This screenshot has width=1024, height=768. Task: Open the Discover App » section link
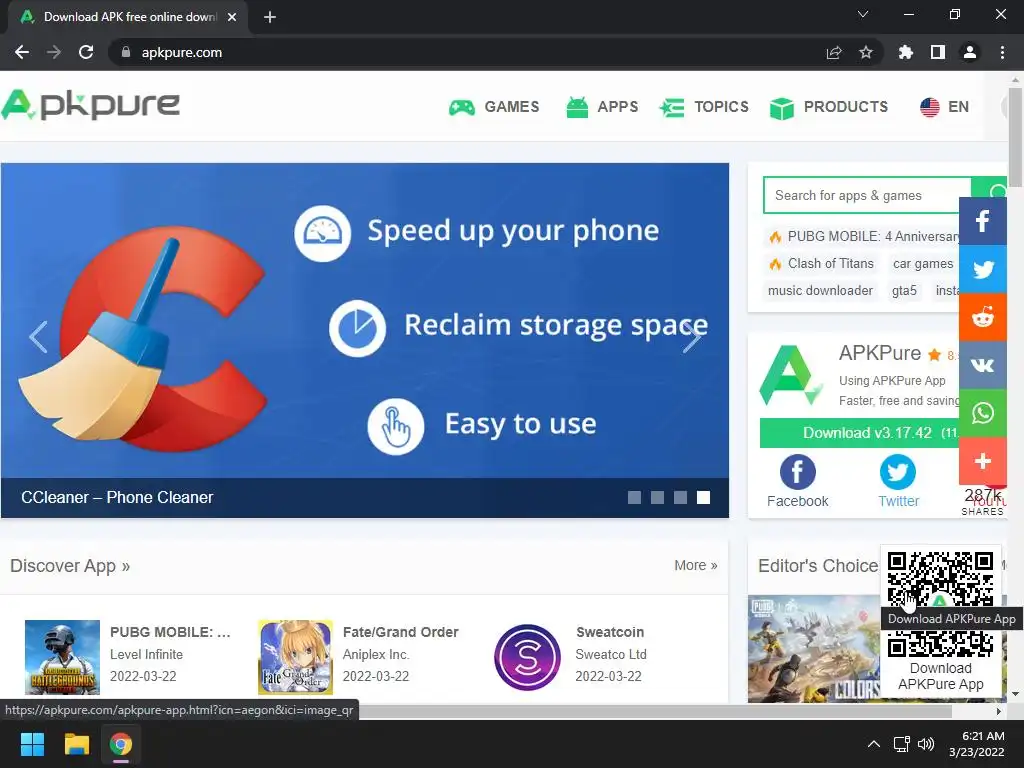pyautogui.click(x=70, y=566)
